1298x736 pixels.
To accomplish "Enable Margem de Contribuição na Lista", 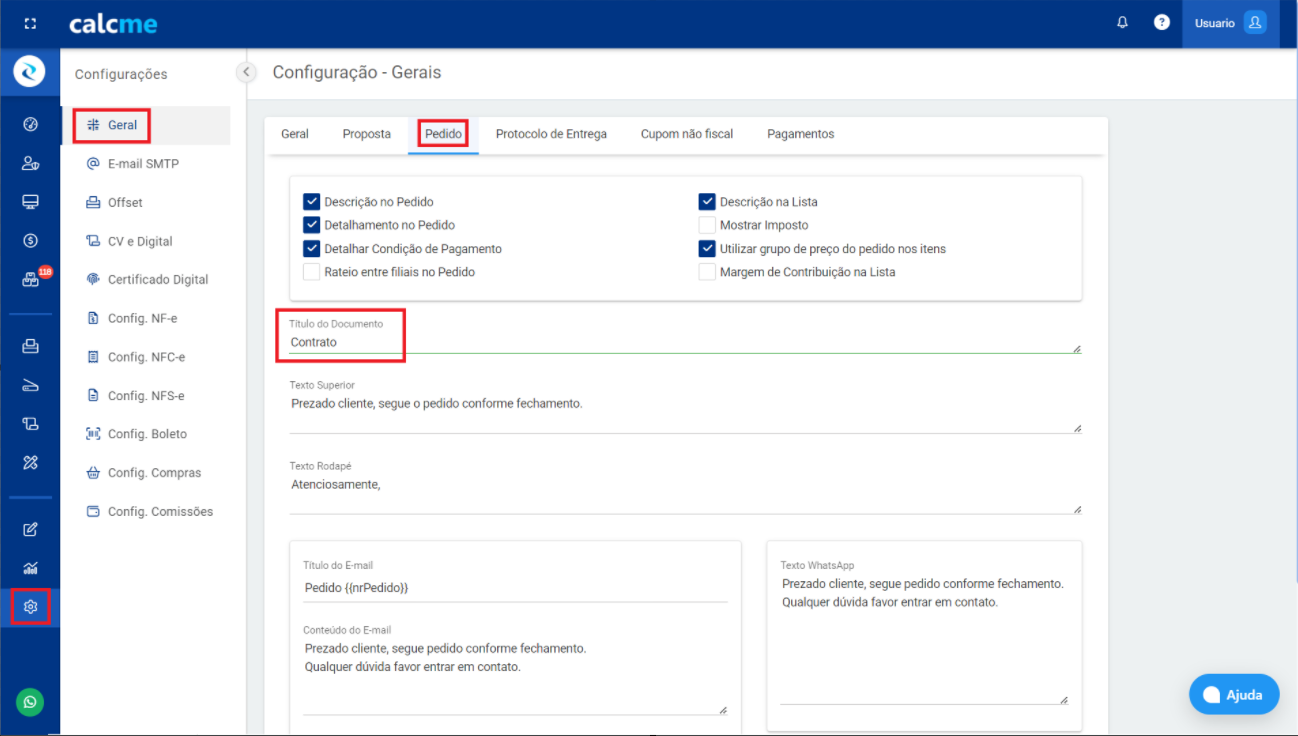I will pos(707,272).
